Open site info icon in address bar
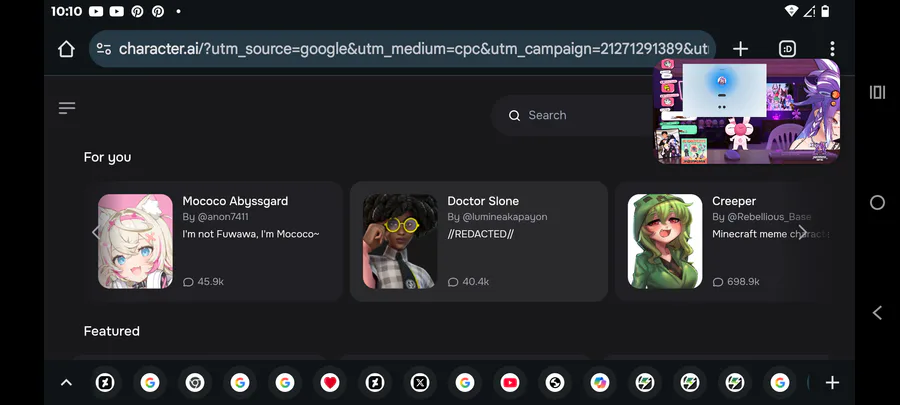 point(104,49)
